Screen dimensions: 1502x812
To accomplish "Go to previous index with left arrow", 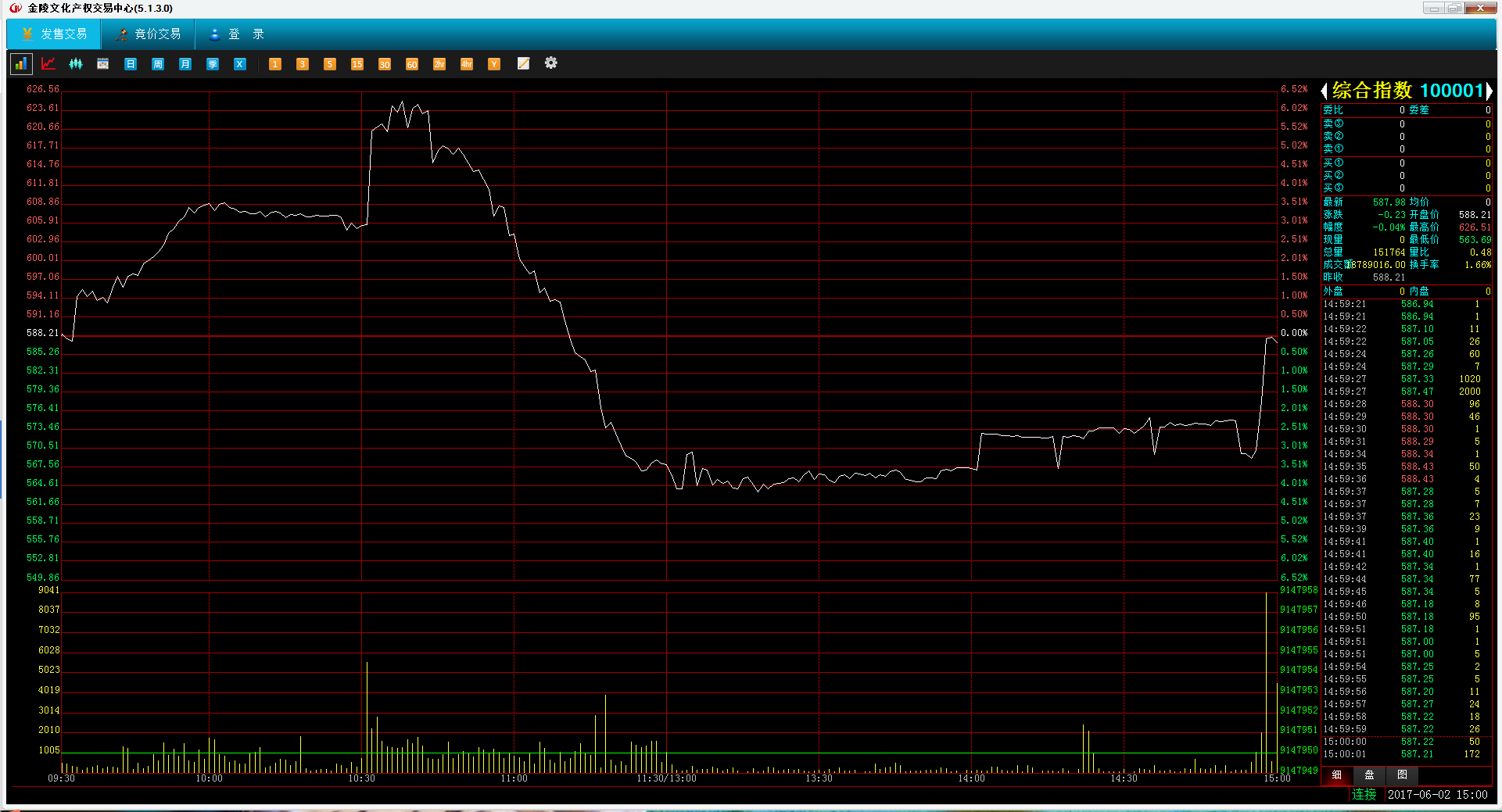I will [x=1325, y=91].
